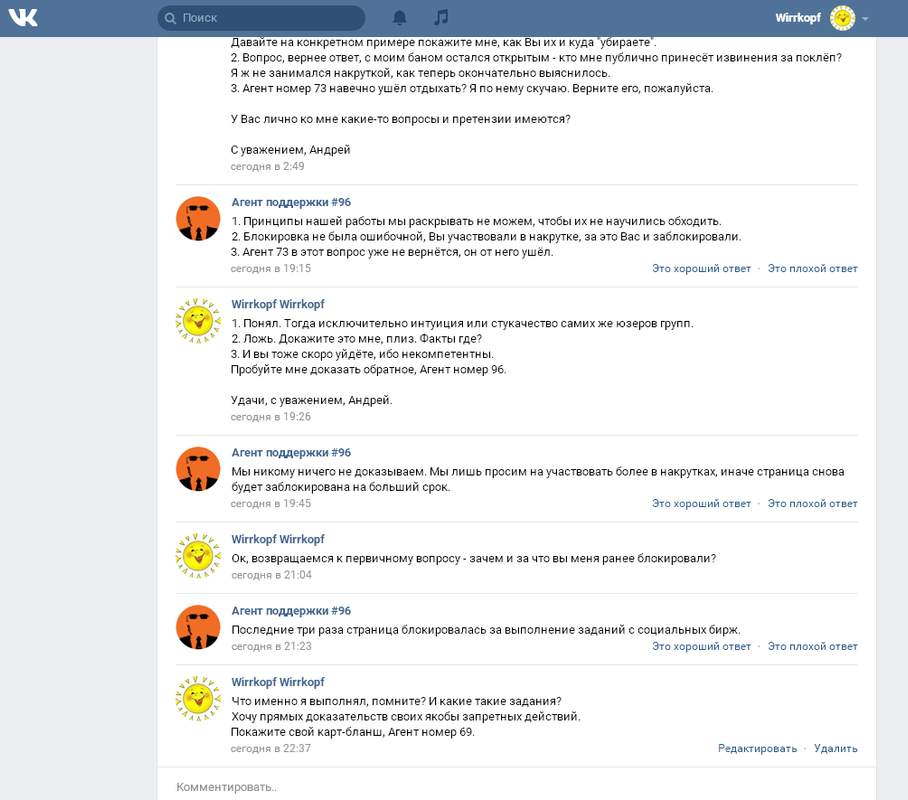Open Агент поддержки #96 name on 19:45 reply

click(x=291, y=452)
